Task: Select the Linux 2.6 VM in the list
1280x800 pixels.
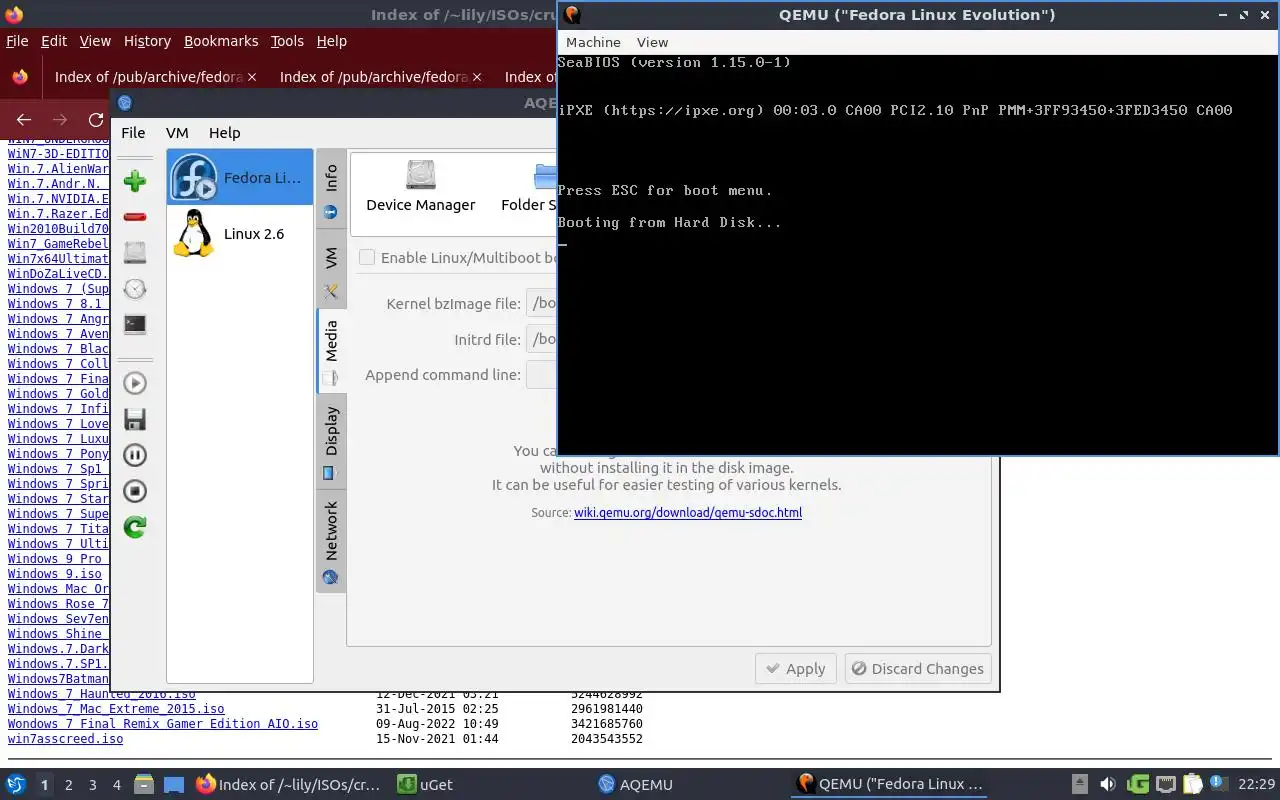Action: [239, 234]
